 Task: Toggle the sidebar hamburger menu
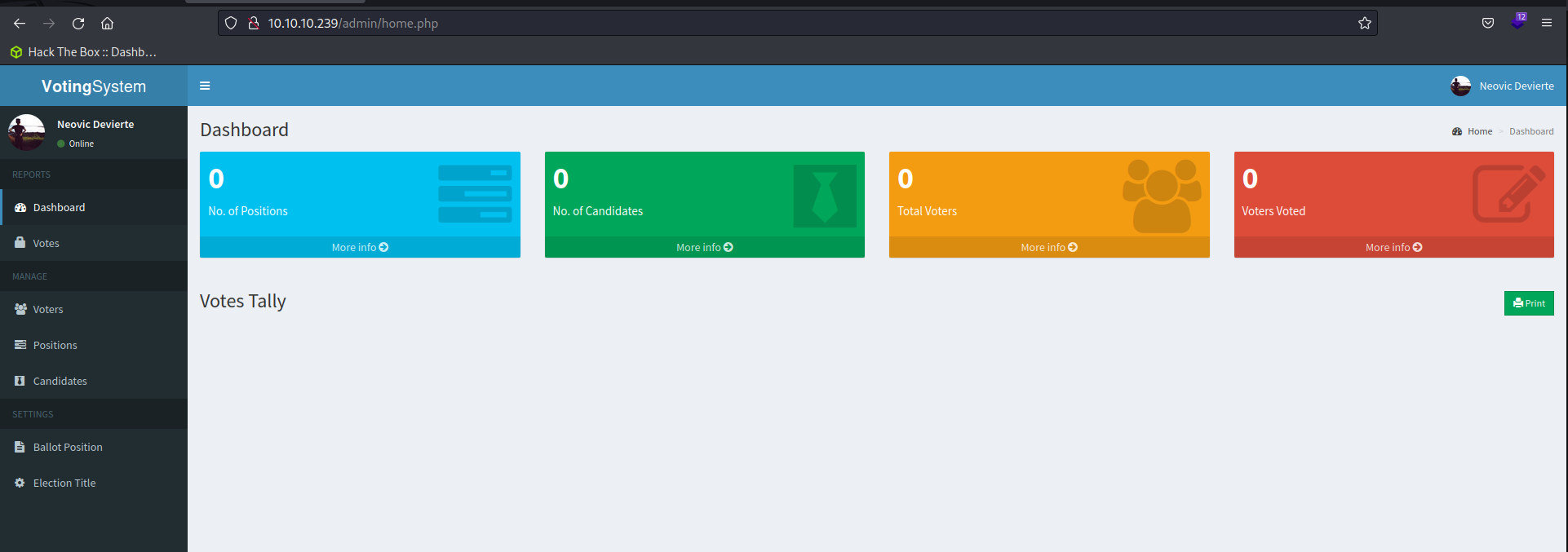(x=205, y=86)
